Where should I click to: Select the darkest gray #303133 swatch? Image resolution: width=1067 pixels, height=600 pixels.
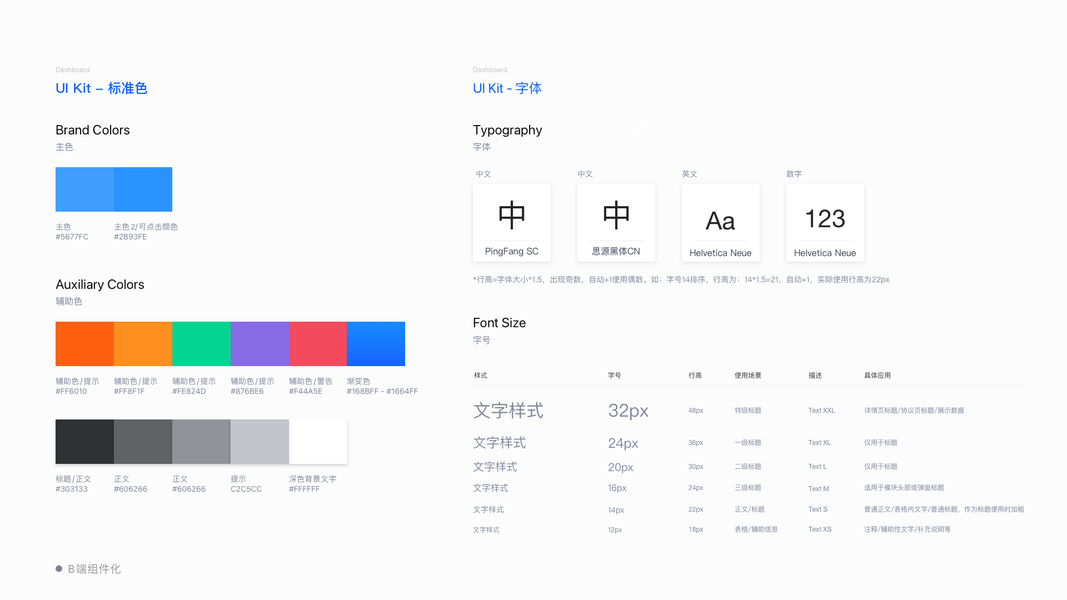coord(84,441)
